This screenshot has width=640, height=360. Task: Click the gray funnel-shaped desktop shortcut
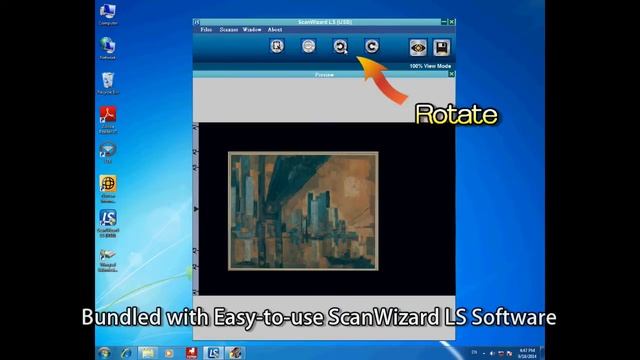(x=108, y=153)
